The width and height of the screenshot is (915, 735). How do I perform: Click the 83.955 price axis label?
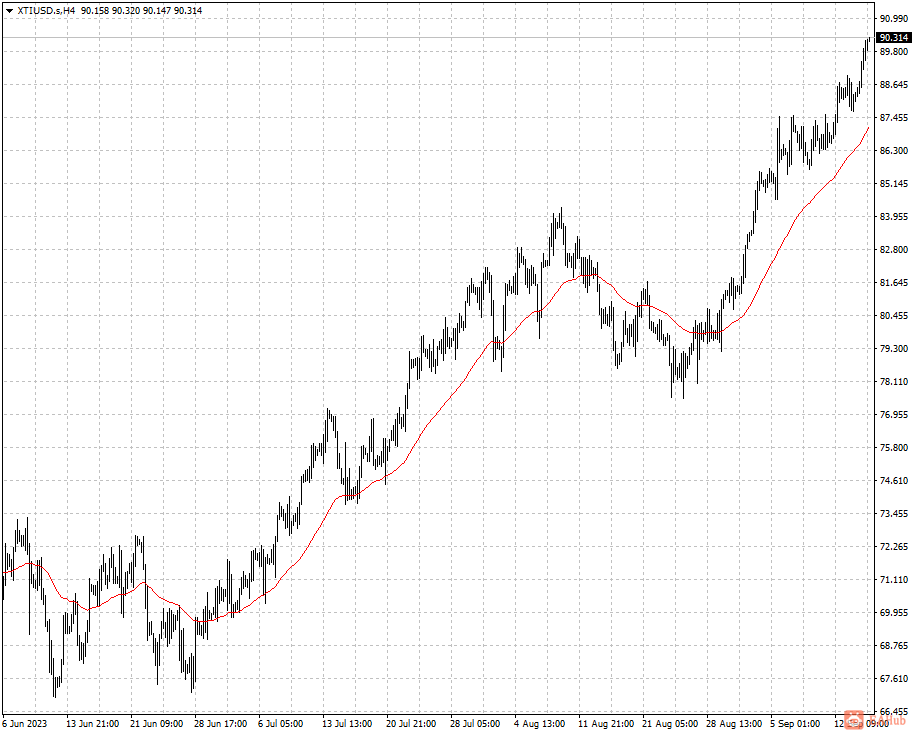click(x=893, y=216)
